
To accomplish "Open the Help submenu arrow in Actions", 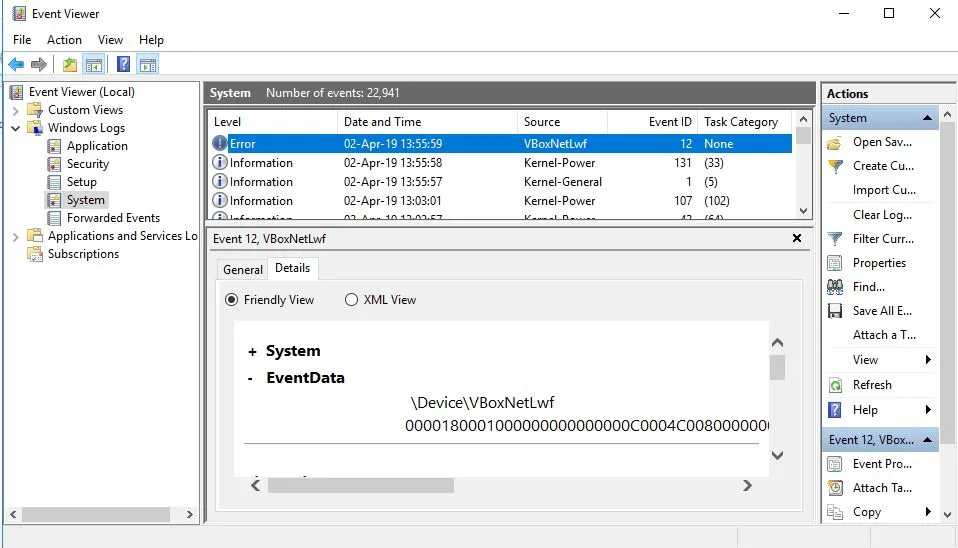I will pos(928,409).
